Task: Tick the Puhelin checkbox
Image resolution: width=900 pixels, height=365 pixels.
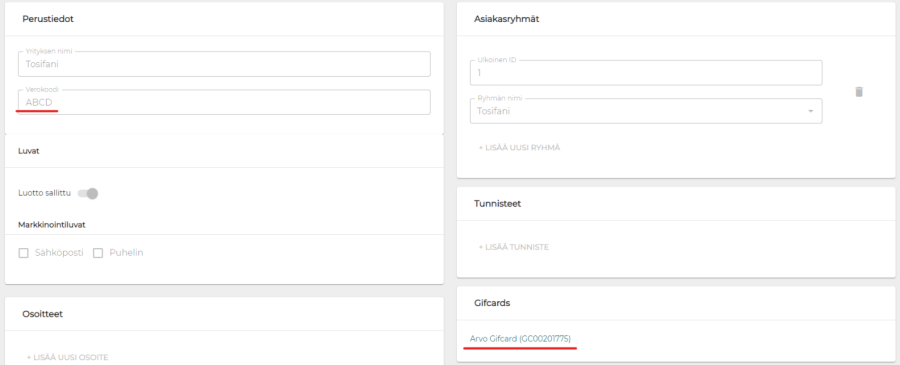Action: [98, 253]
